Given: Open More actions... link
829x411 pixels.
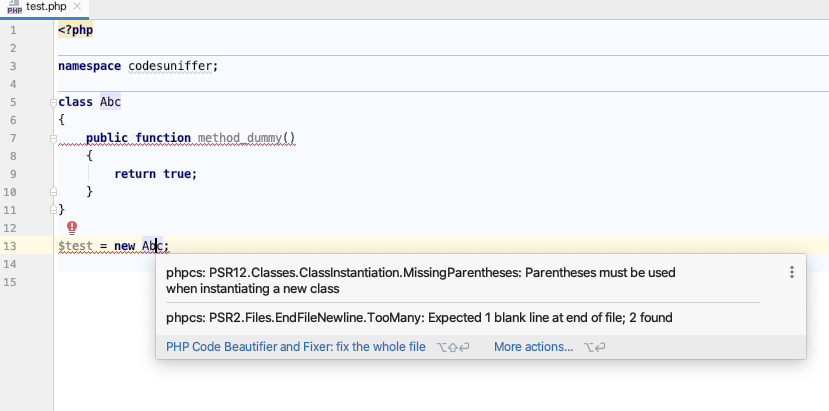Looking at the screenshot, I should [533, 347].
